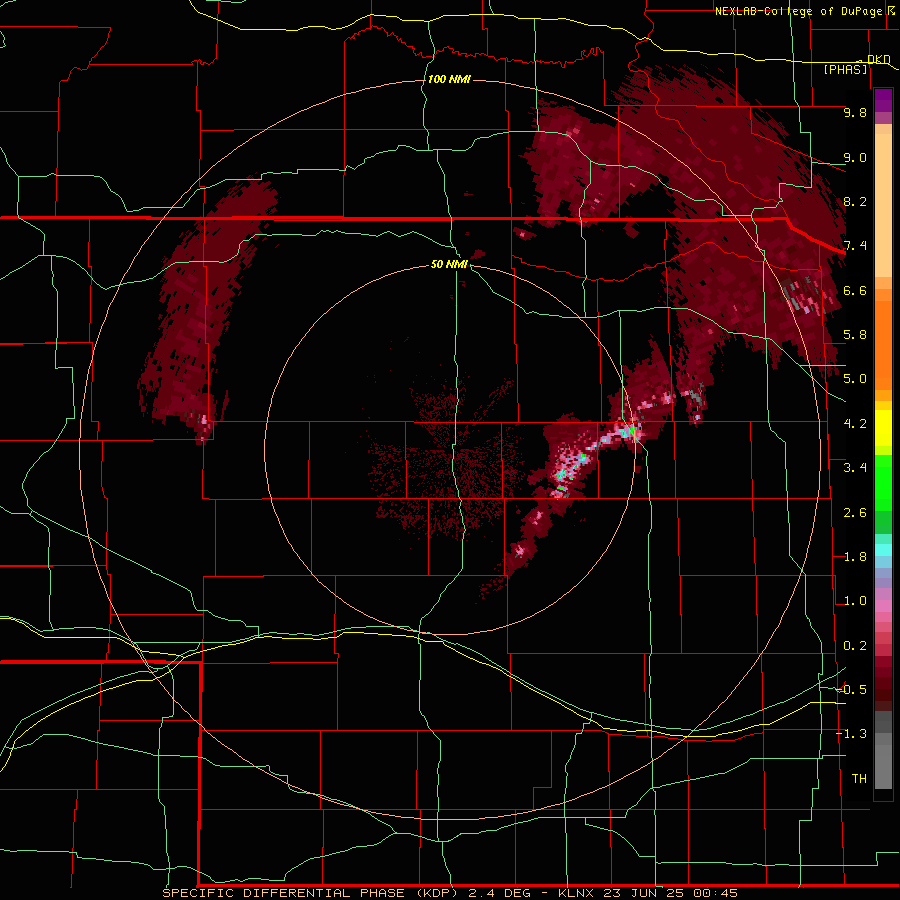Click the -0.5 scale value
This screenshot has width=900, height=900.
click(x=852, y=690)
